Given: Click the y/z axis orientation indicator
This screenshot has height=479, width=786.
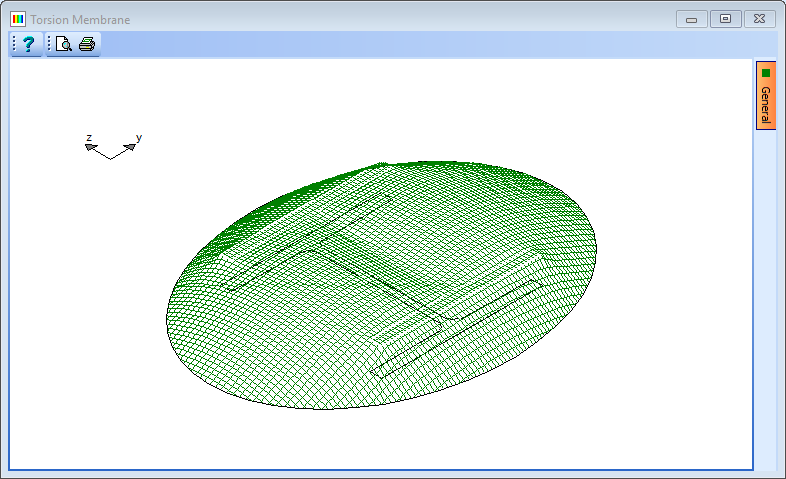Looking at the screenshot, I should pyautogui.click(x=113, y=147).
